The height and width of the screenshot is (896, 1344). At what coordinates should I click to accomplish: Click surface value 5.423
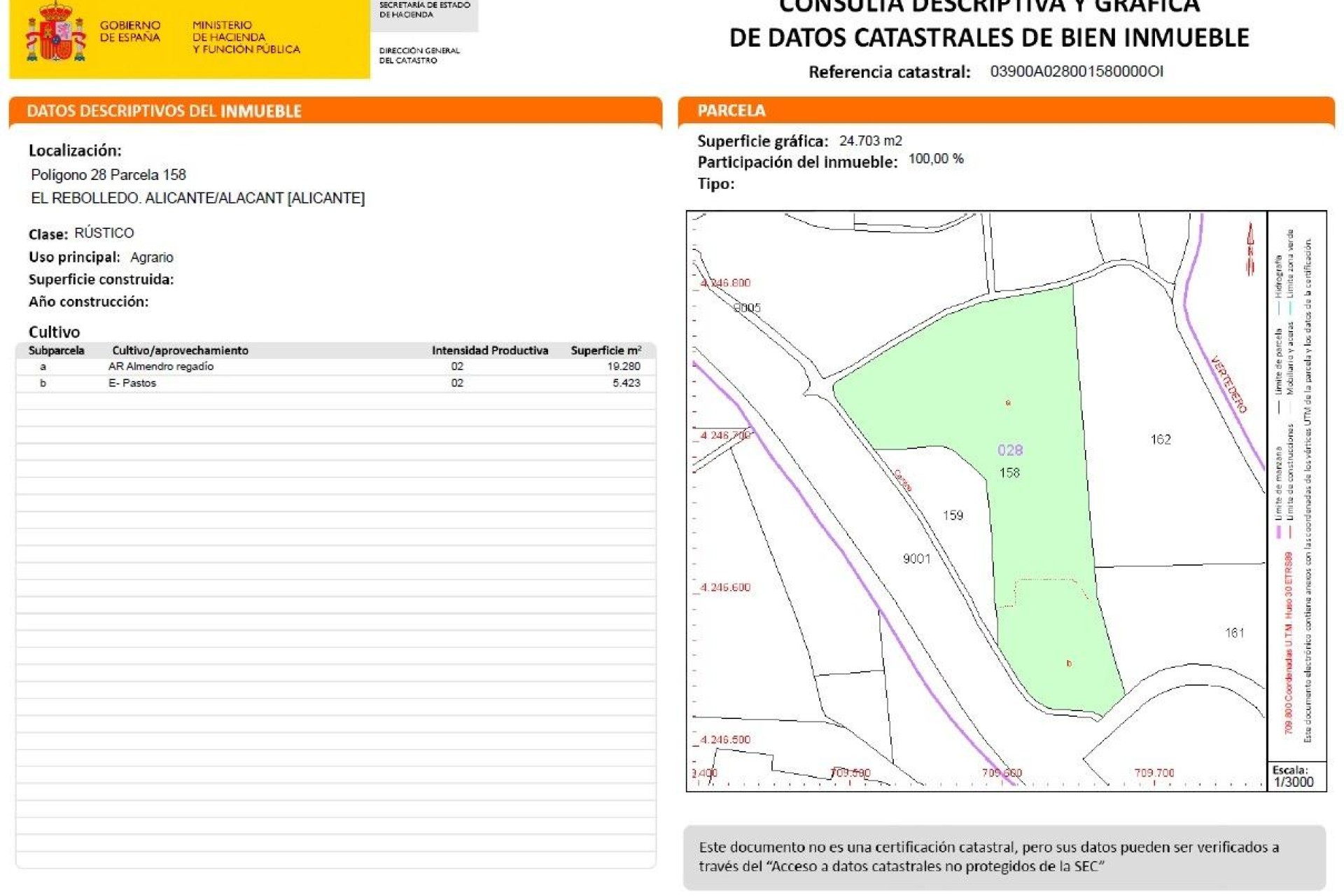click(626, 383)
